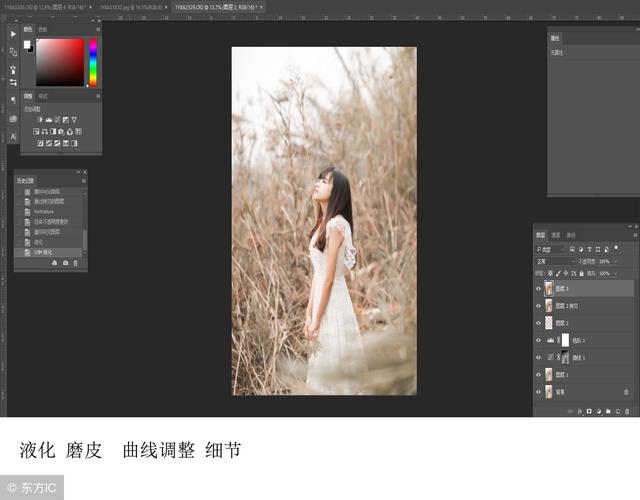The width and height of the screenshot is (640, 500).
Task: Toggle visibility of the bottom Background layer
Action: [x=538, y=392]
